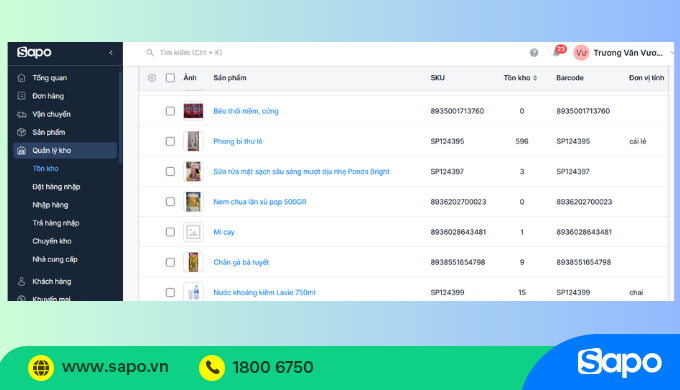Open the notifications bell icon

point(556,53)
